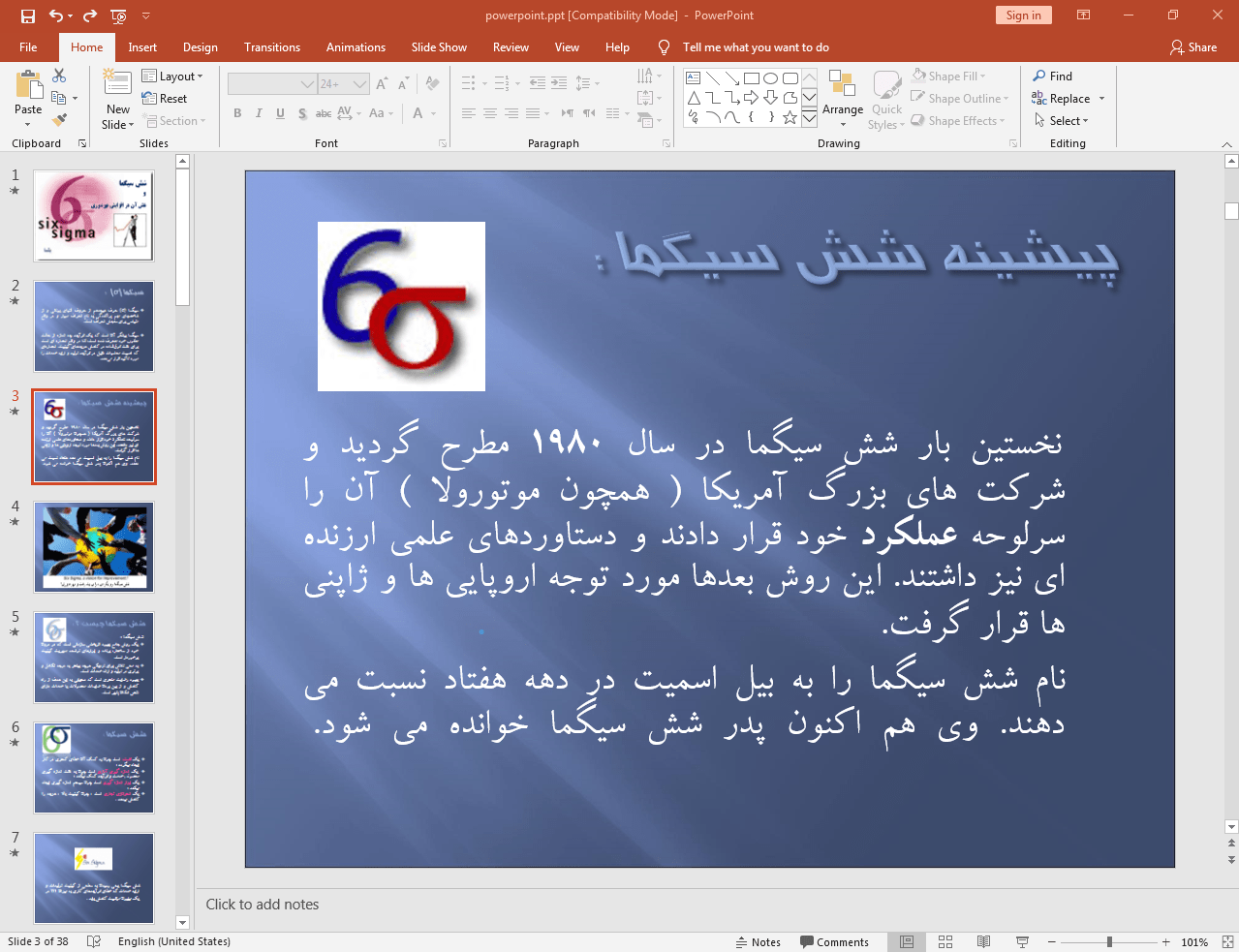Align text to the left
Image resolution: width=1239 pixels, height=952 pixels.
(x=469, y=113)
